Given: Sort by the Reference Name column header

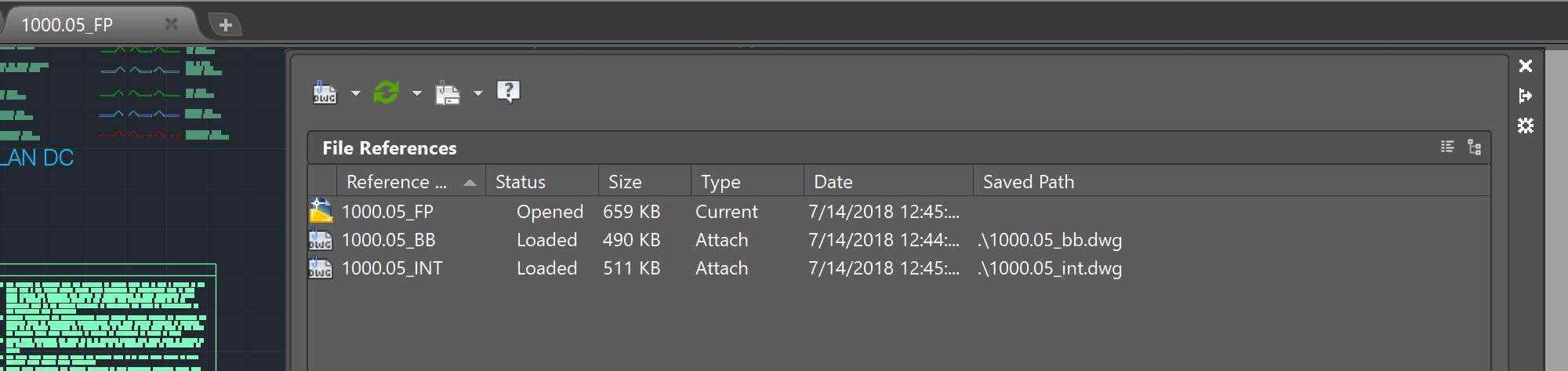Looking at the screenshot, I should [x=397, y=182].
